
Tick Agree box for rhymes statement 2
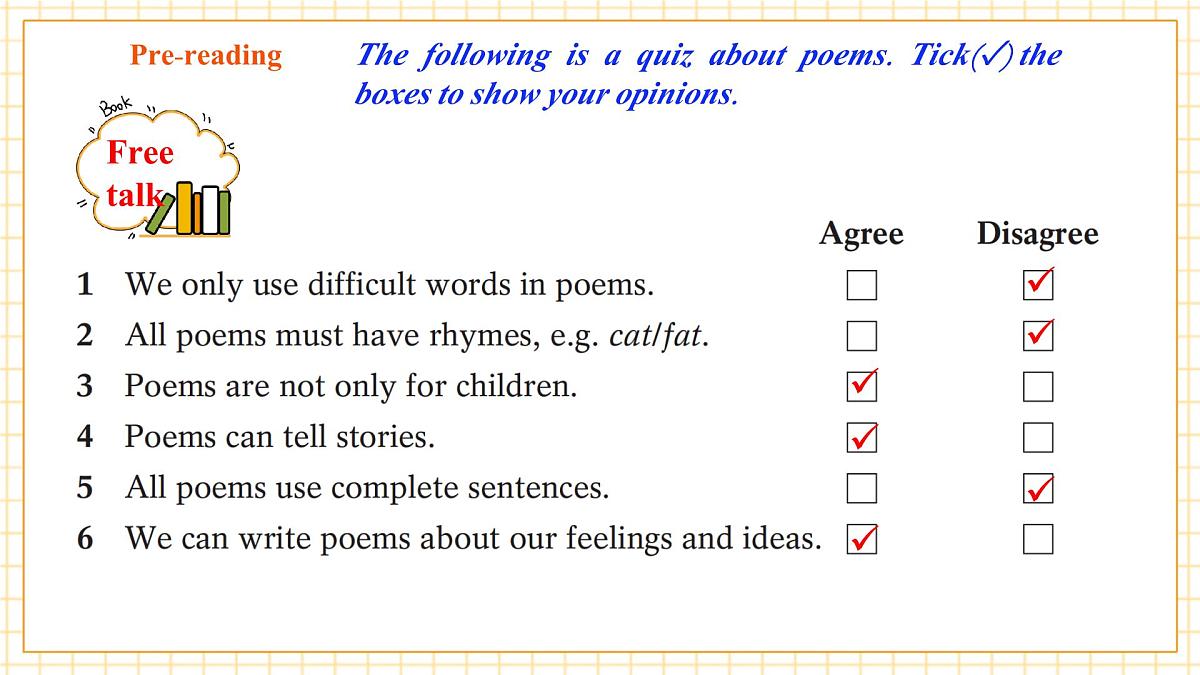click(x=861, y=336)
